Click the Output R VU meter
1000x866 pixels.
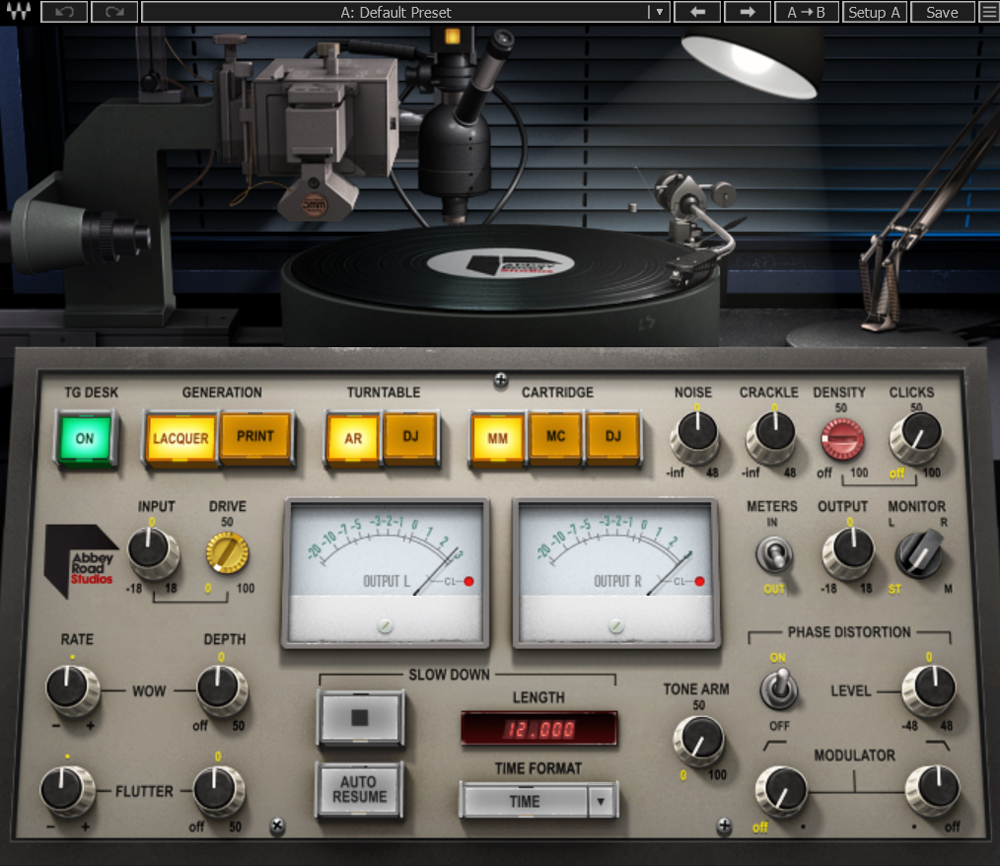click(x=616, y=573)
